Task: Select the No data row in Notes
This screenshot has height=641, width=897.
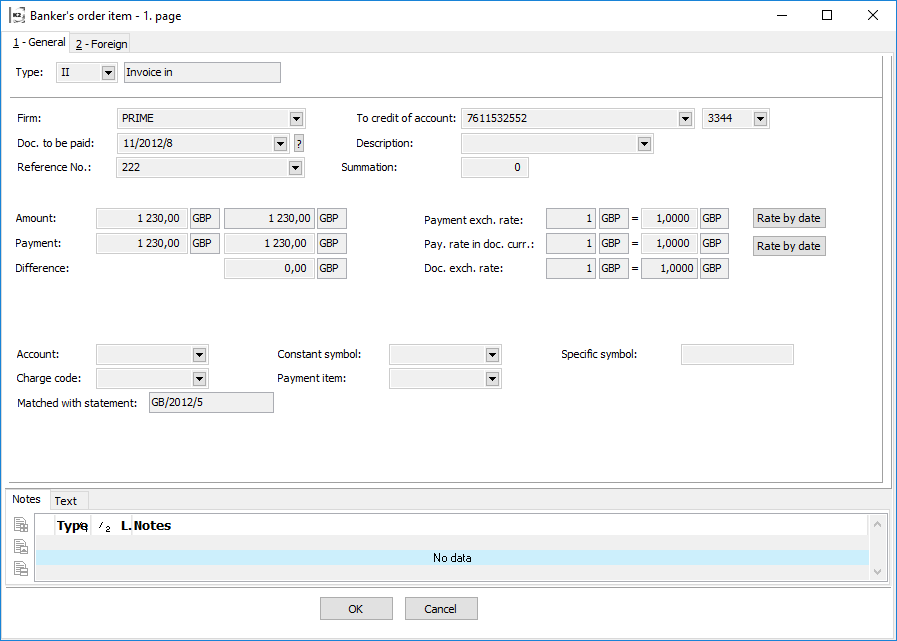Action: (453, 558)
